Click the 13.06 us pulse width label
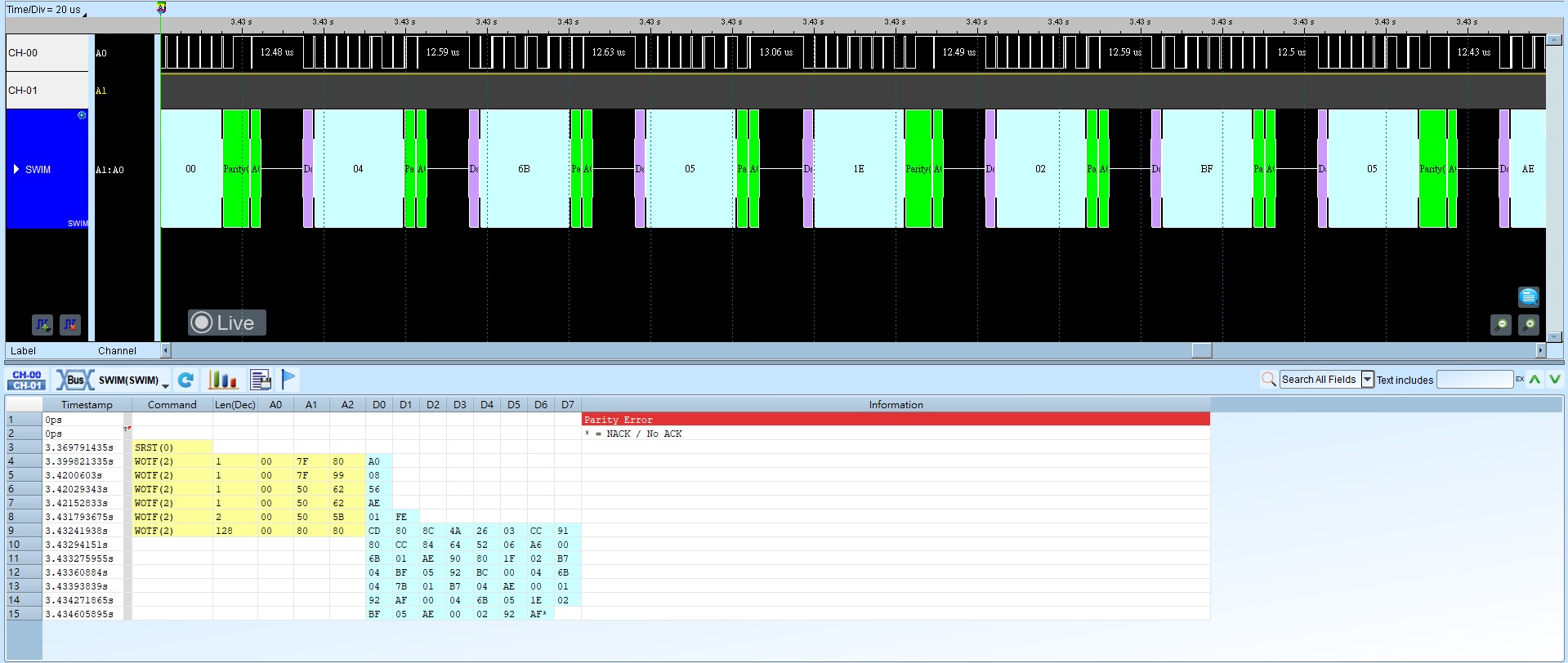The width and height of the screenshot is (1568, 663). (x=776, y=52)
